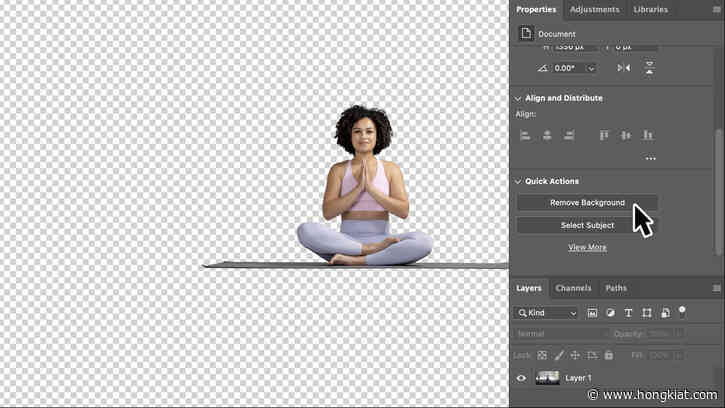Lock all layer attributes padlock
The image size is (725, 408).
(608, 355)
